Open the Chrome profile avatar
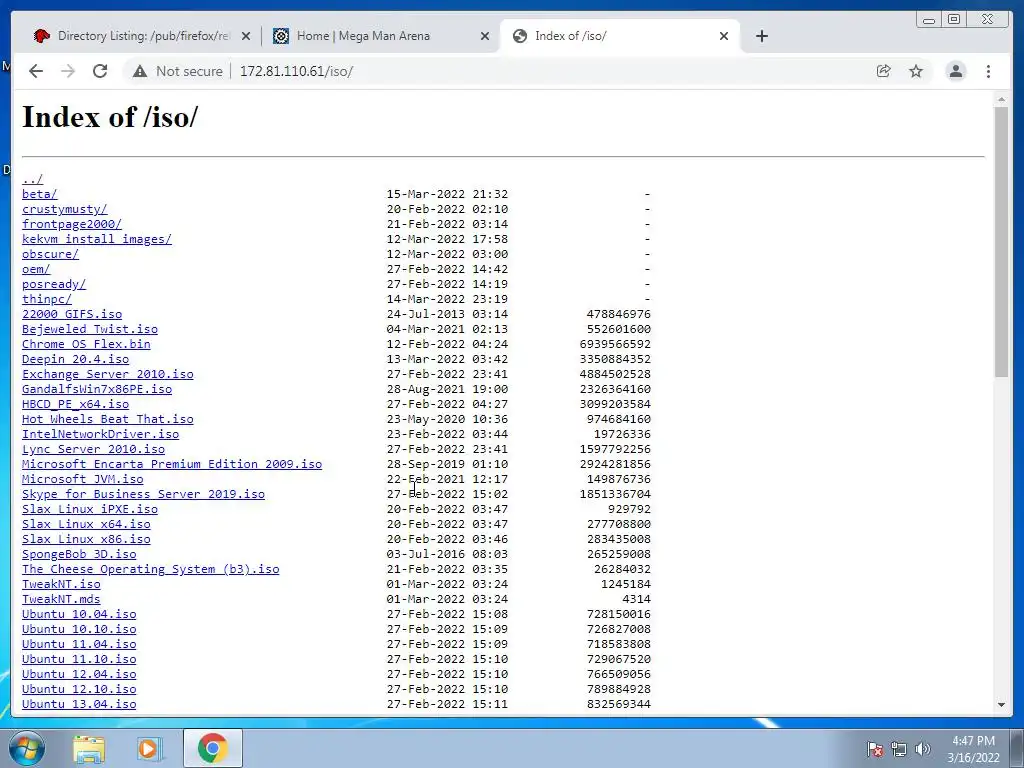Viewport: 1024px width, 768px height. click(x=955, y=71)
